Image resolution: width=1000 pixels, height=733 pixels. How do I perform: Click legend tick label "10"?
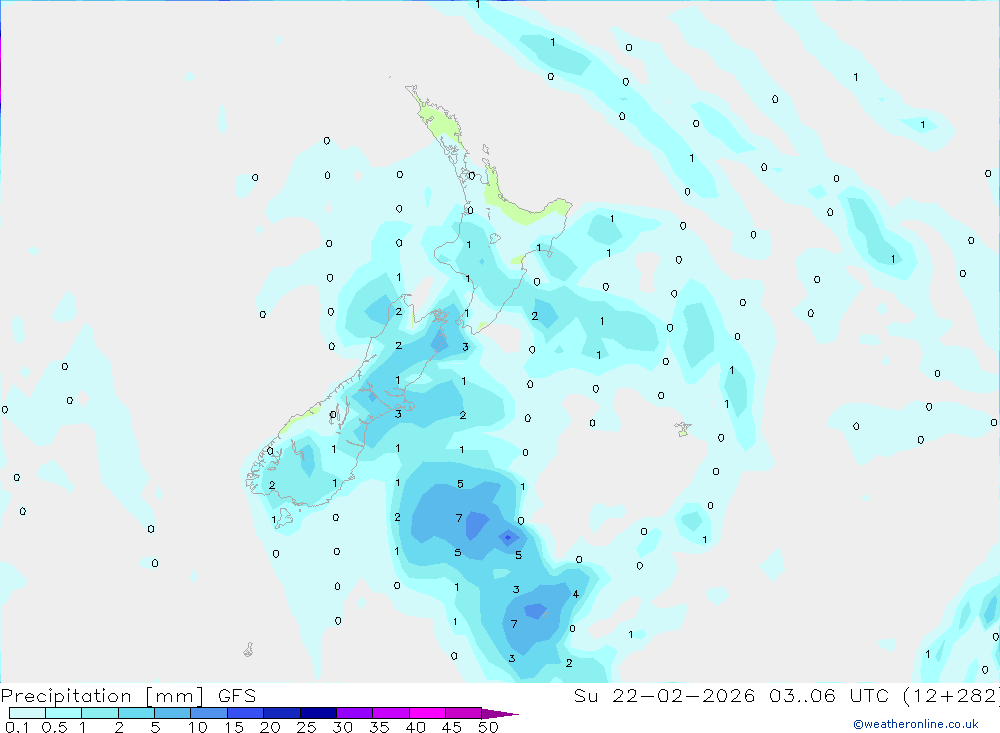pos(198,727)
